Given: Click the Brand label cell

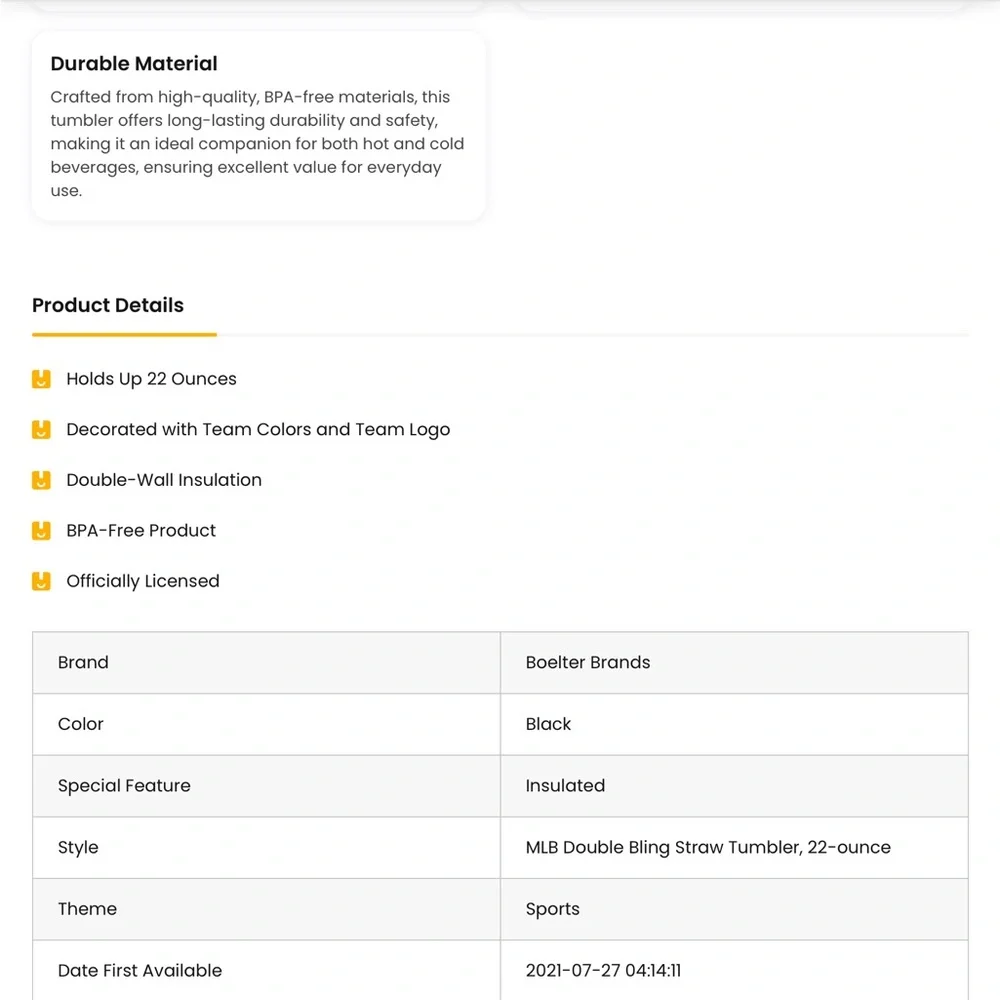Looking at the screenshot, I should (x=267, y=663).
